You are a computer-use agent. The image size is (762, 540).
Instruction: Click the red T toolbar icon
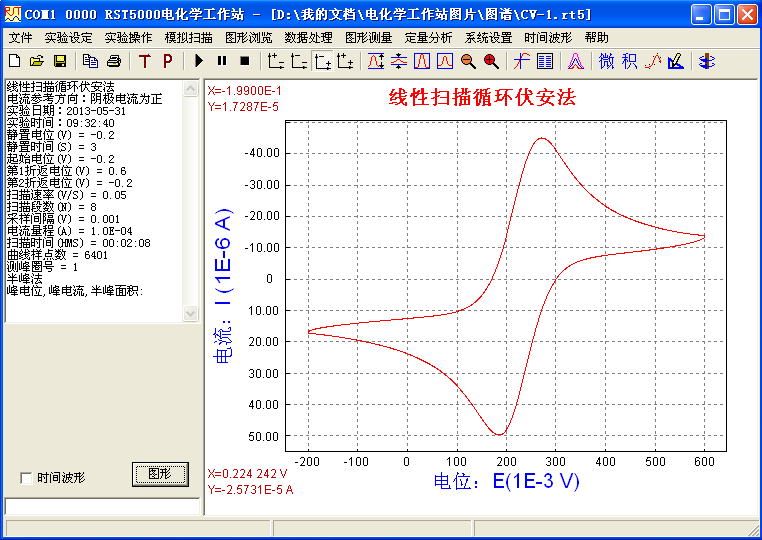point(144,61)
